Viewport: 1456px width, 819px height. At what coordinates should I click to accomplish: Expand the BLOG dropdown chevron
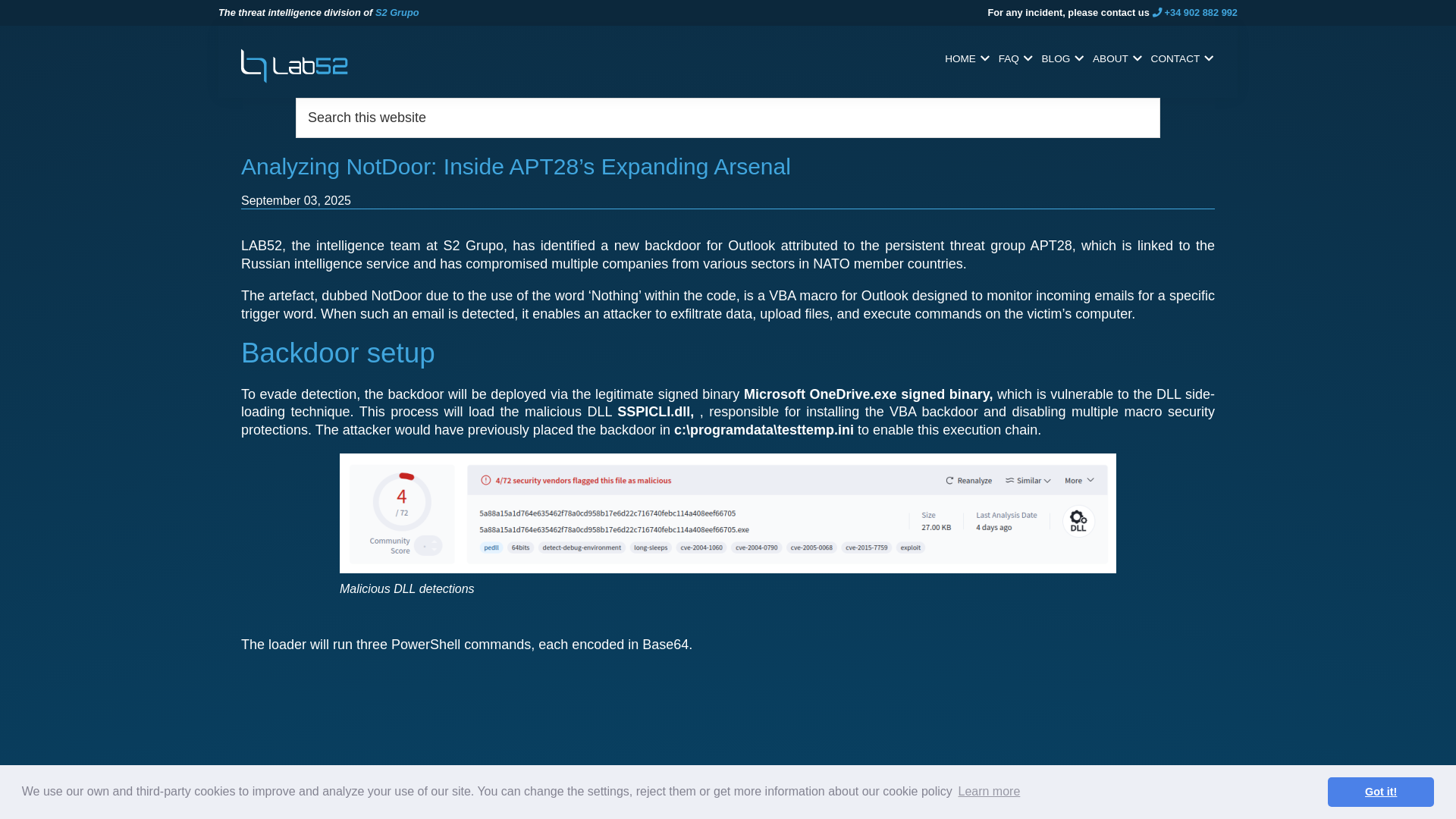coord(1079,58)
